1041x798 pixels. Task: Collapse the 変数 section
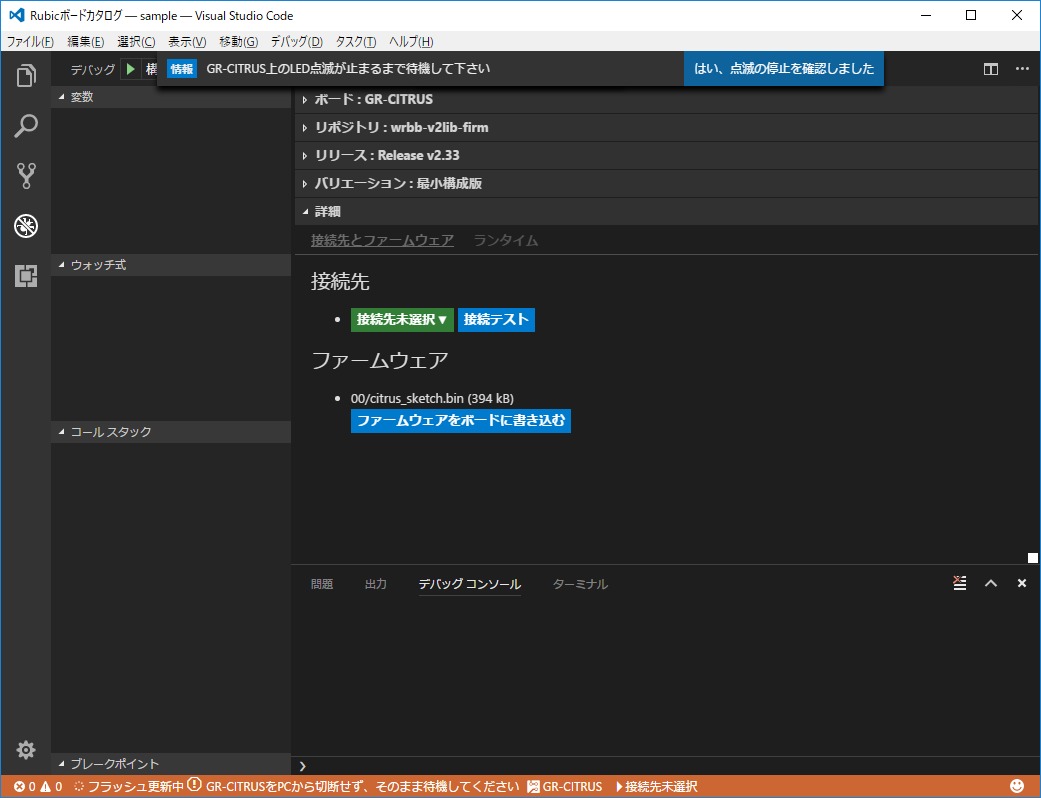pyautogui.click(x=171, y=97)
